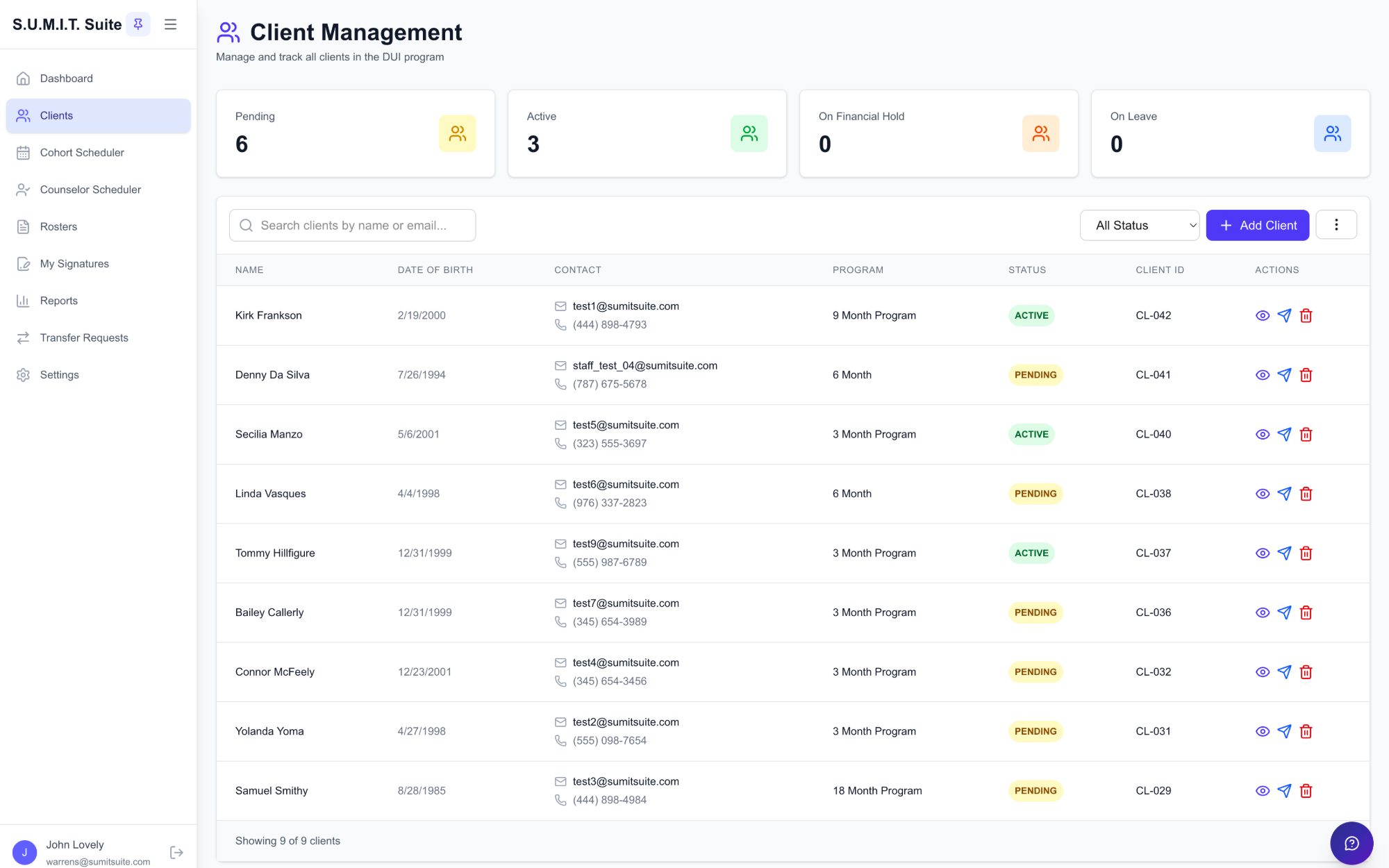Viewport: 1389px width, 868px height.
Task: Click send icon in Bailey Callerly row
Action: [x=1284, y=612]
